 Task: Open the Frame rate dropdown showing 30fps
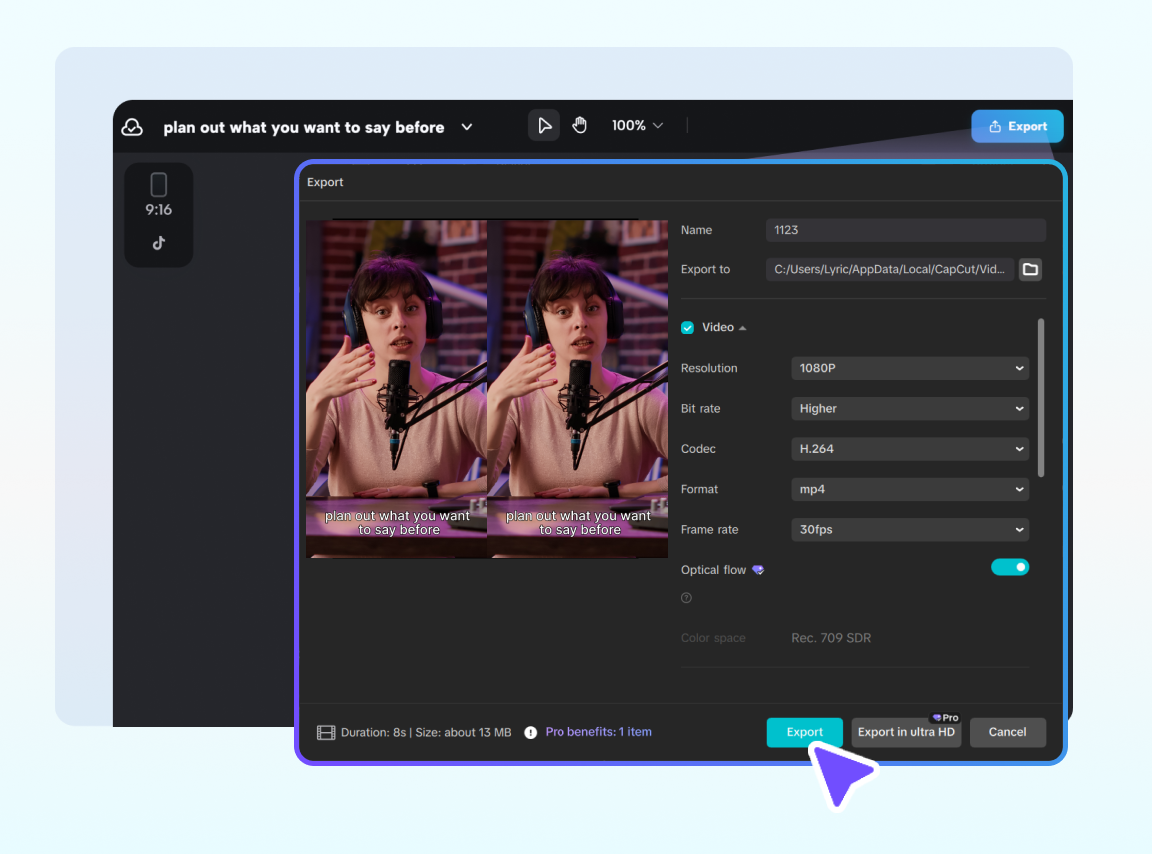909,529
